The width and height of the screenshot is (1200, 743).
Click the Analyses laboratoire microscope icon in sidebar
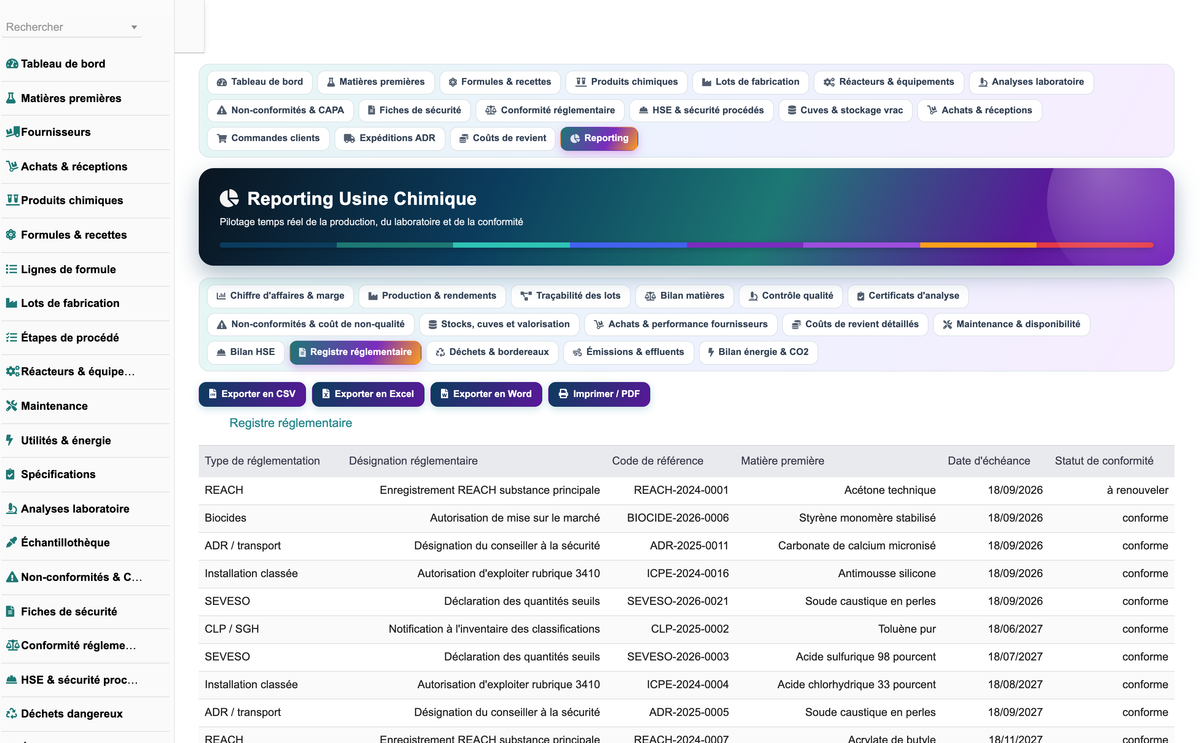[x=12, y=508]
